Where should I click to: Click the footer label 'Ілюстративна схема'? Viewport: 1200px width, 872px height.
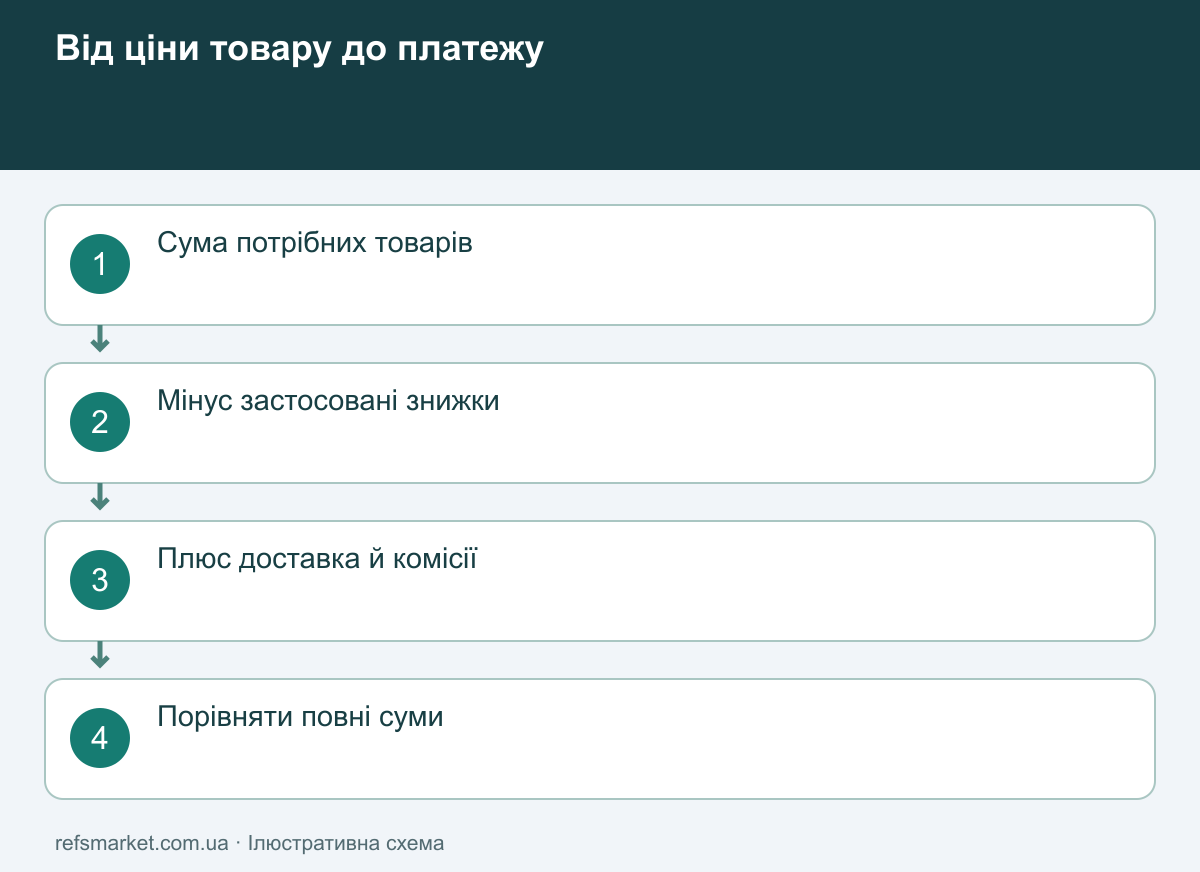(346, 843)
